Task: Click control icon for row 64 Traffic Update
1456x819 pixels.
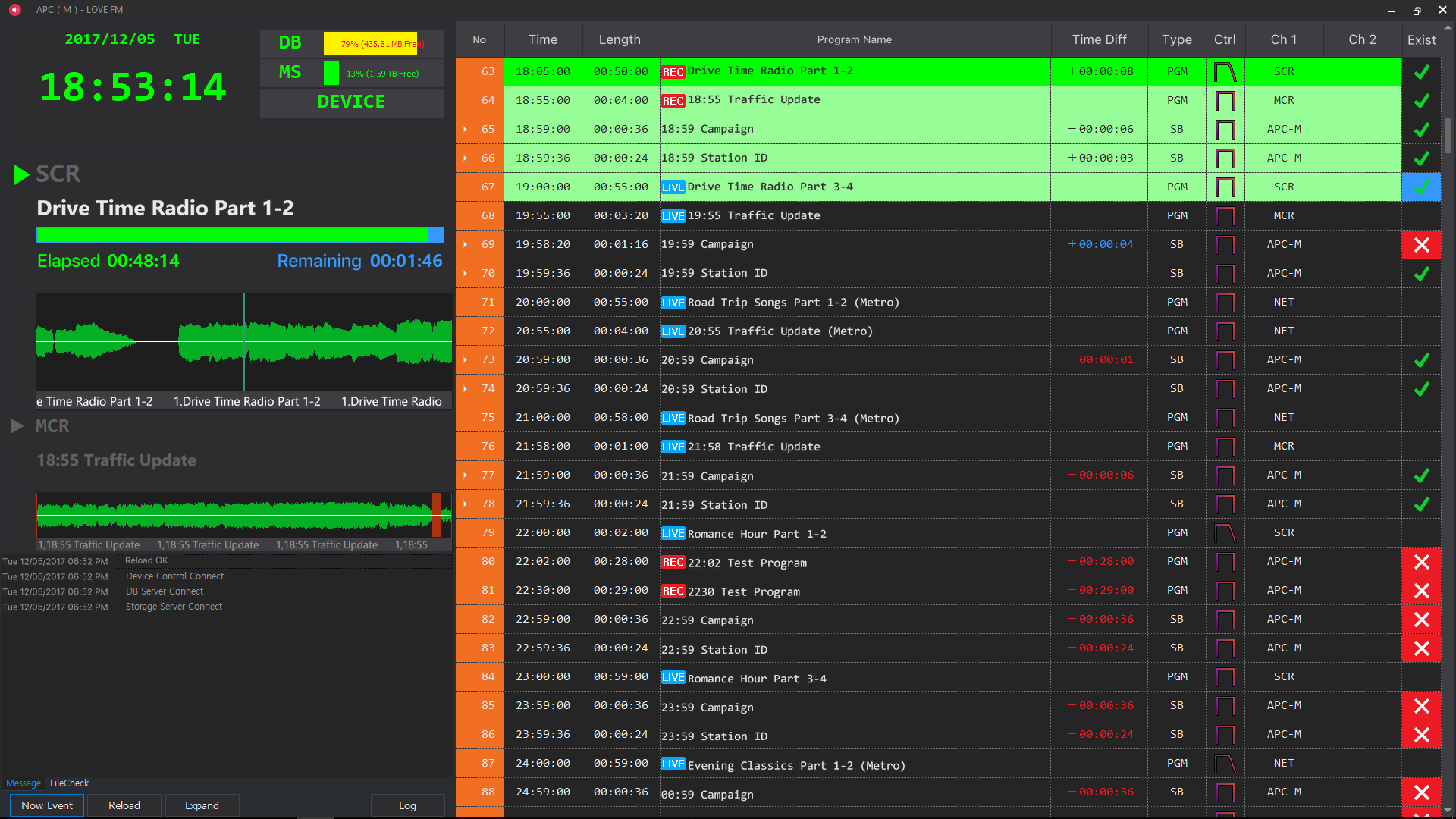Action: click(x=1225, y=101)
